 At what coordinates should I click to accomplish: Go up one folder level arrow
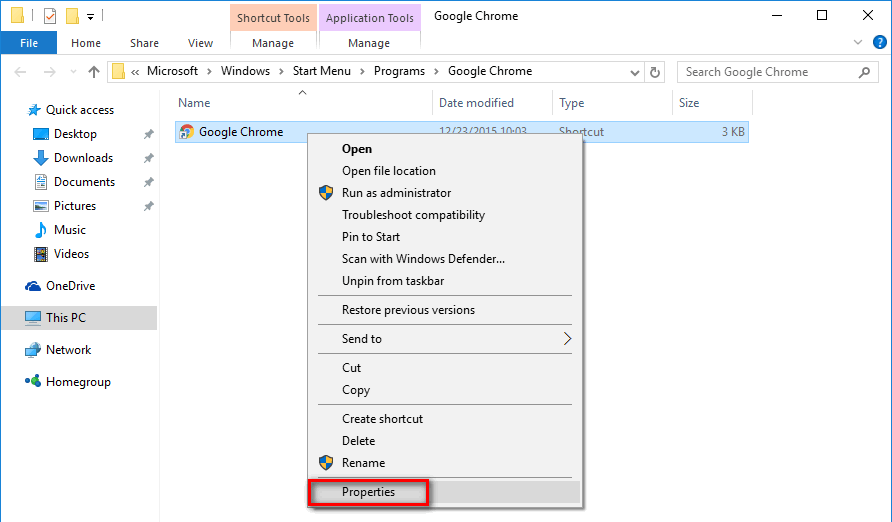tap(94, 72)
